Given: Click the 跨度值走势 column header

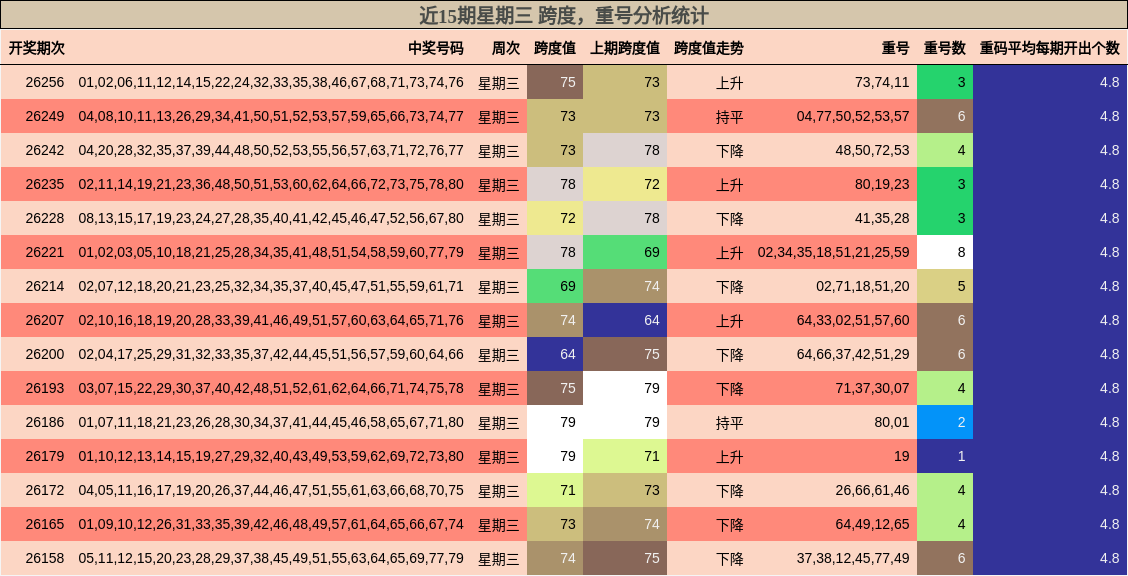Looking at the screenshot, I should tap(709, 48).
